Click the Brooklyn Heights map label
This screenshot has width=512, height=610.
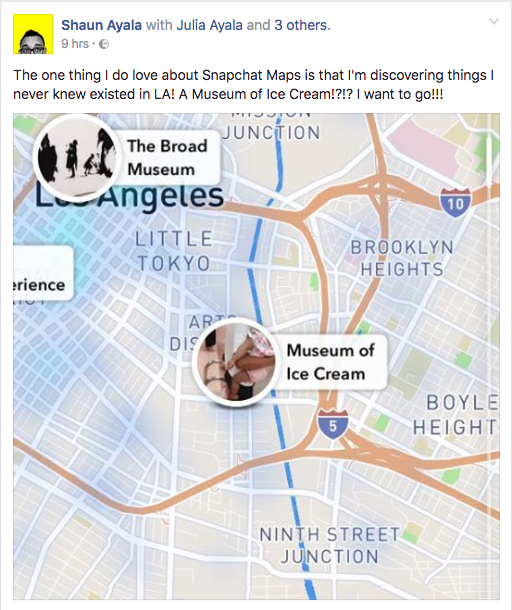pyautogui.click(x=402, y=258)
